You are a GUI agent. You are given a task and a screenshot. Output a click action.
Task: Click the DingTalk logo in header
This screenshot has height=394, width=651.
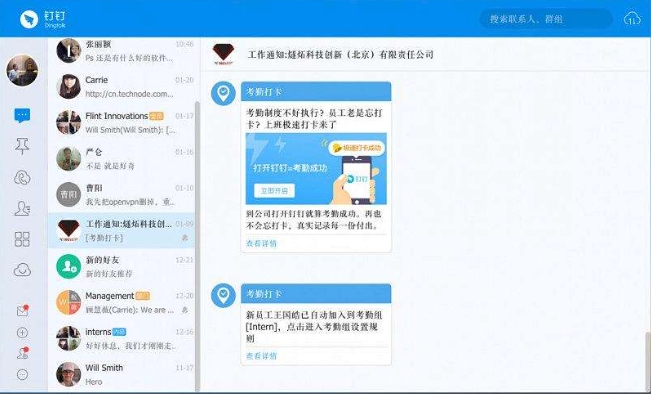43,19
